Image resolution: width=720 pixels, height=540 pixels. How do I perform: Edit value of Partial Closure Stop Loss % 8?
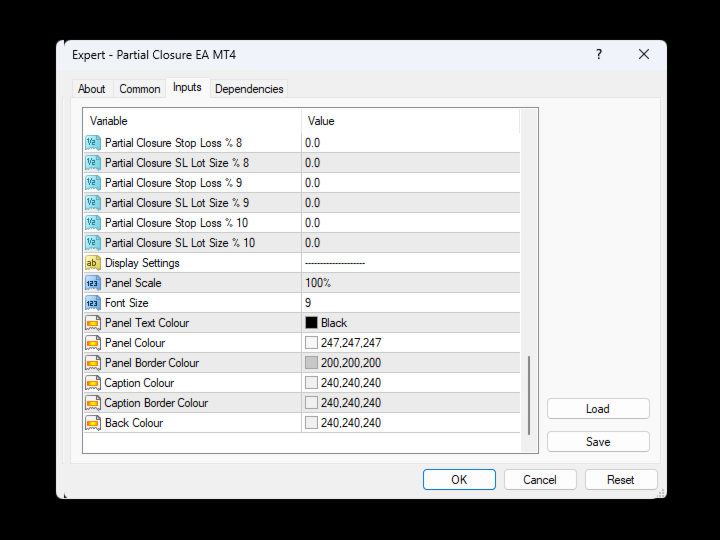tap(411, 143)
